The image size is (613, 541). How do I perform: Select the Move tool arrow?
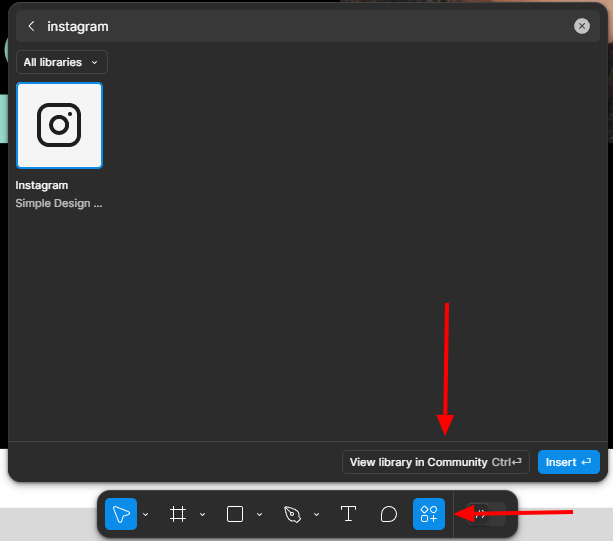121,514
